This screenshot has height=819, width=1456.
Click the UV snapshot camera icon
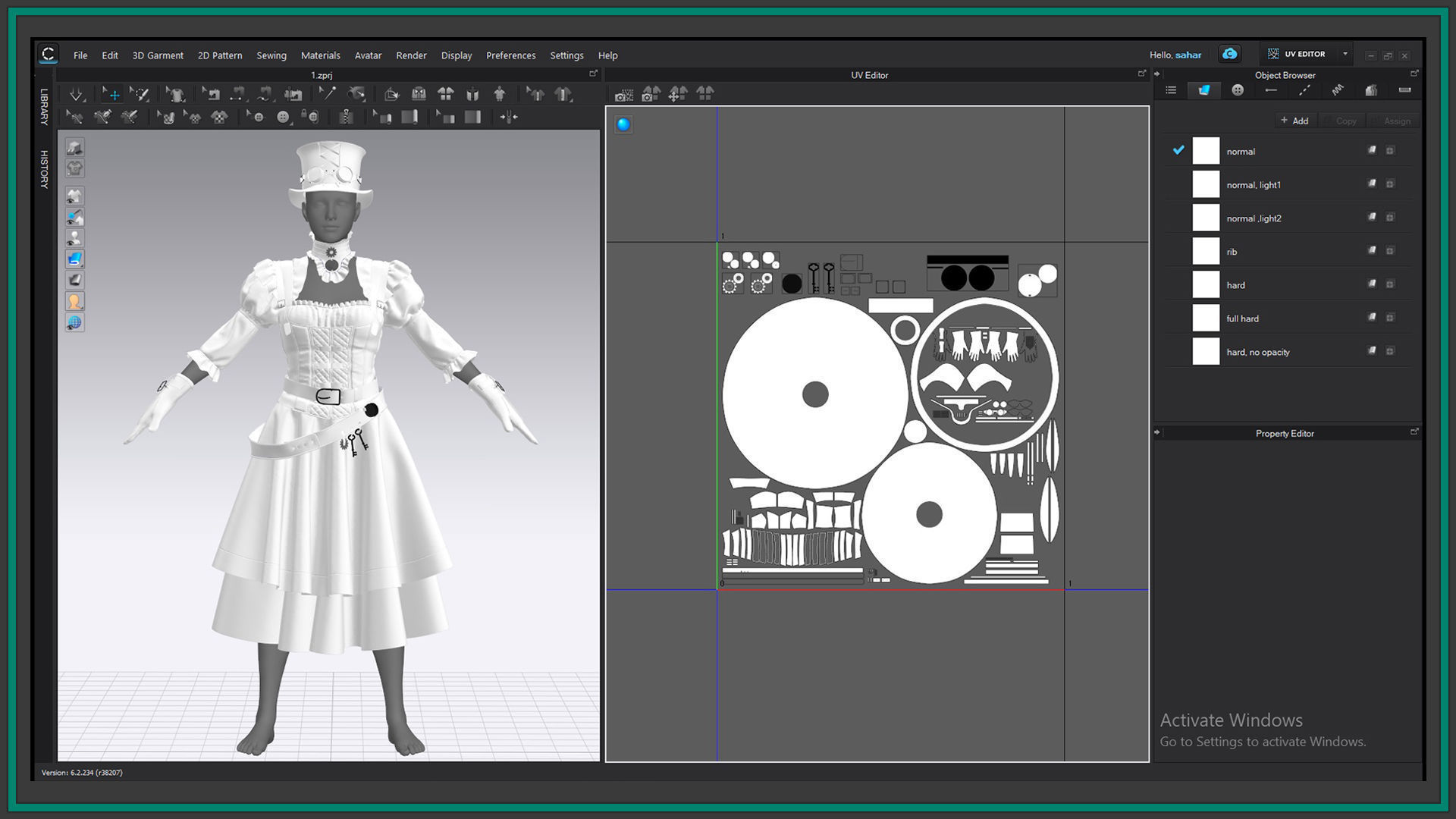point(623,94)
